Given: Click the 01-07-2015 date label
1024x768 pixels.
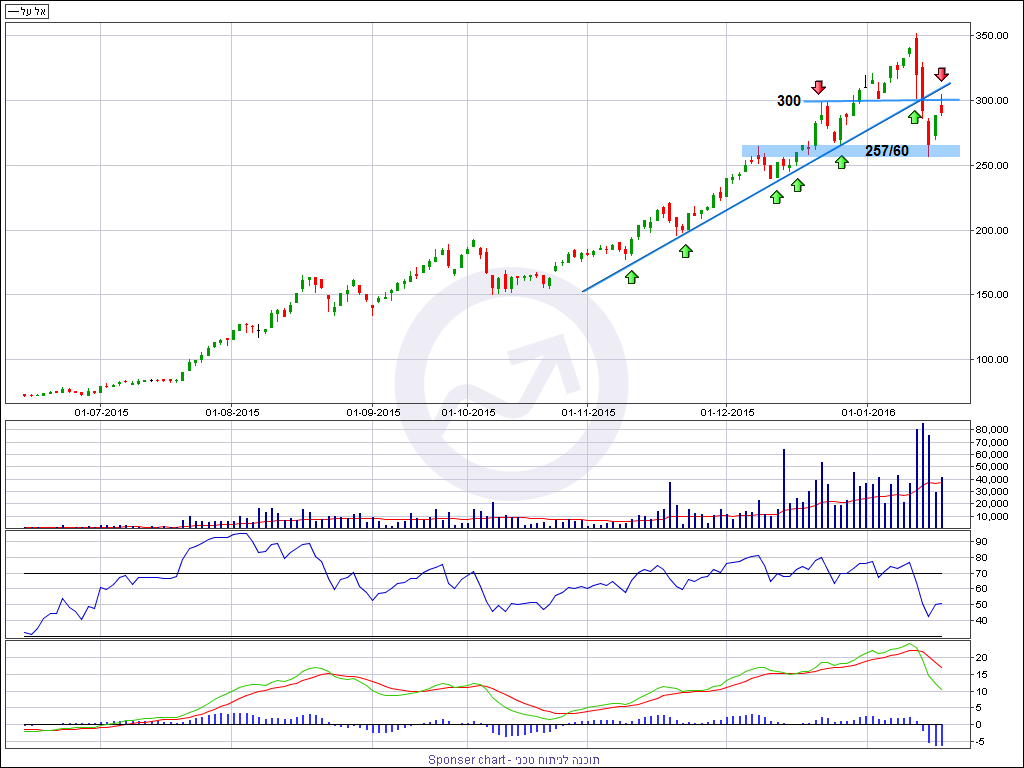Looking at the screenshot, I should [101, 411].
